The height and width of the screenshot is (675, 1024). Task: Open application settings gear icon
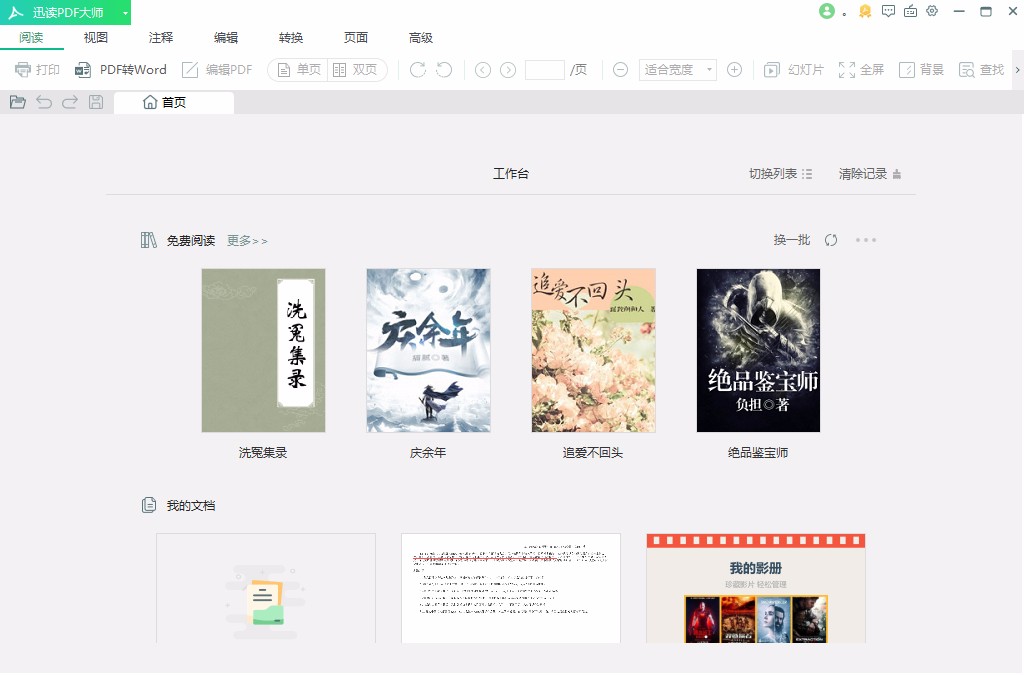(933, 11)
